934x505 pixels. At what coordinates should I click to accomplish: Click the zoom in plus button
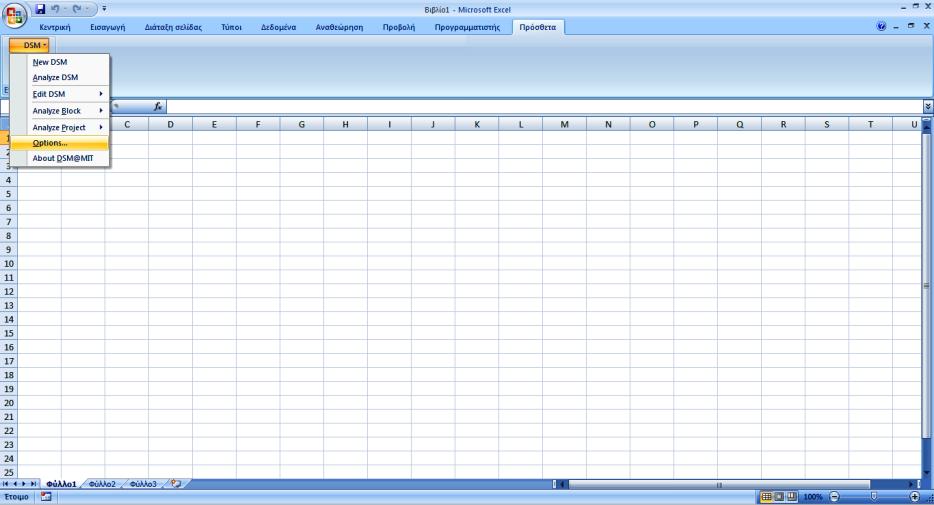(x=915, y=497)
